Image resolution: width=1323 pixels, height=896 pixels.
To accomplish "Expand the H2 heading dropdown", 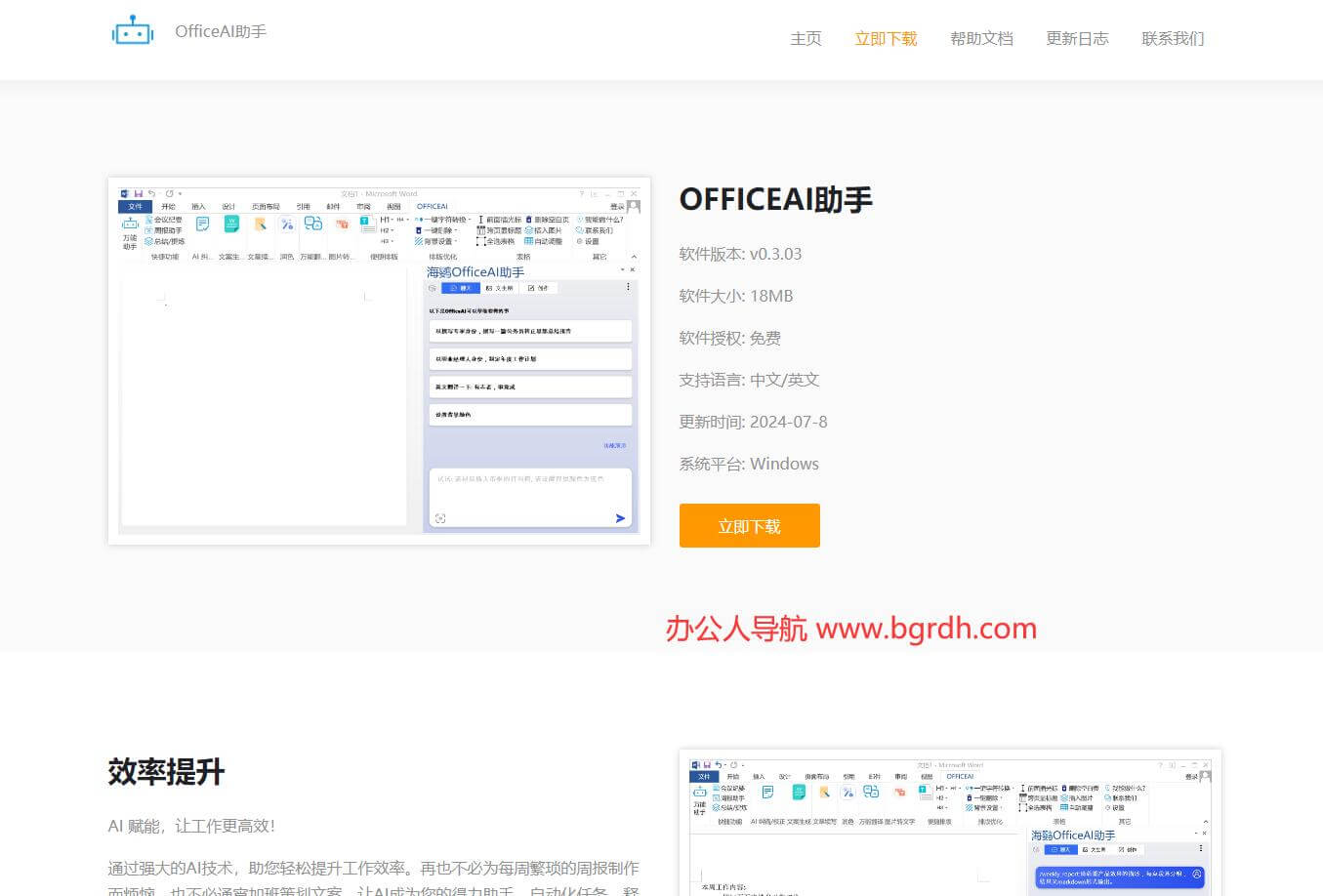I will pyautogui.click(x=392, y=231).
